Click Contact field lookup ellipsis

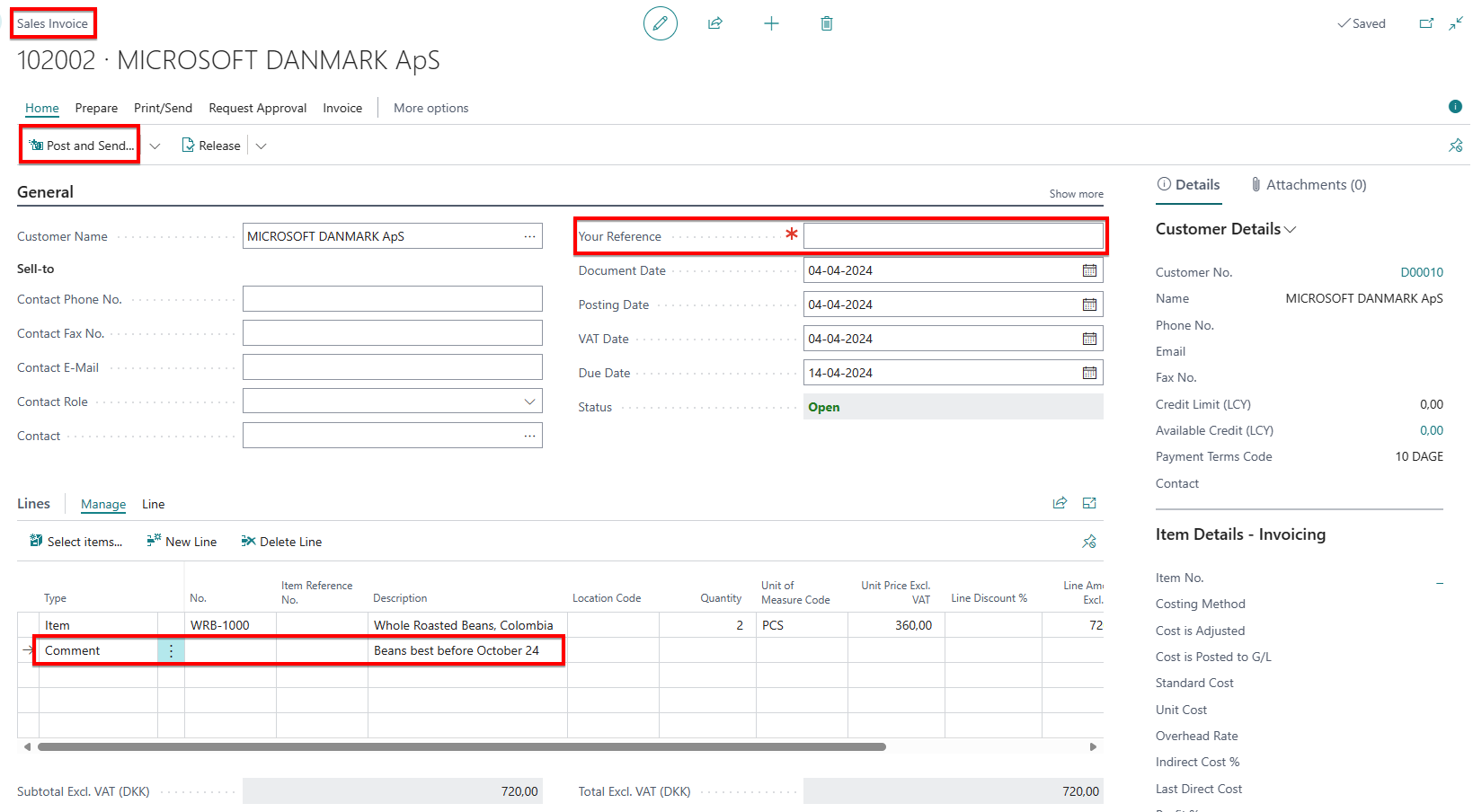[x=530, y=436]
